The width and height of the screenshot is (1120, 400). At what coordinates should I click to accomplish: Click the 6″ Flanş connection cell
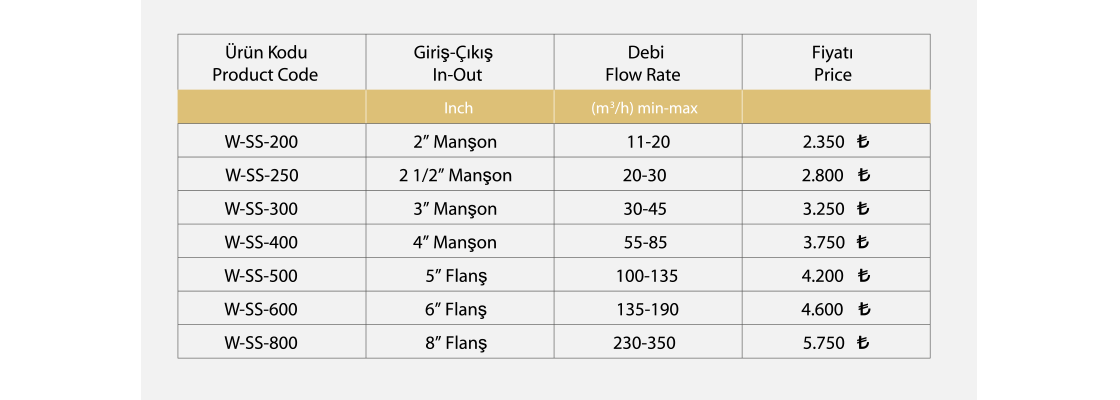click(x=455, y=310)
